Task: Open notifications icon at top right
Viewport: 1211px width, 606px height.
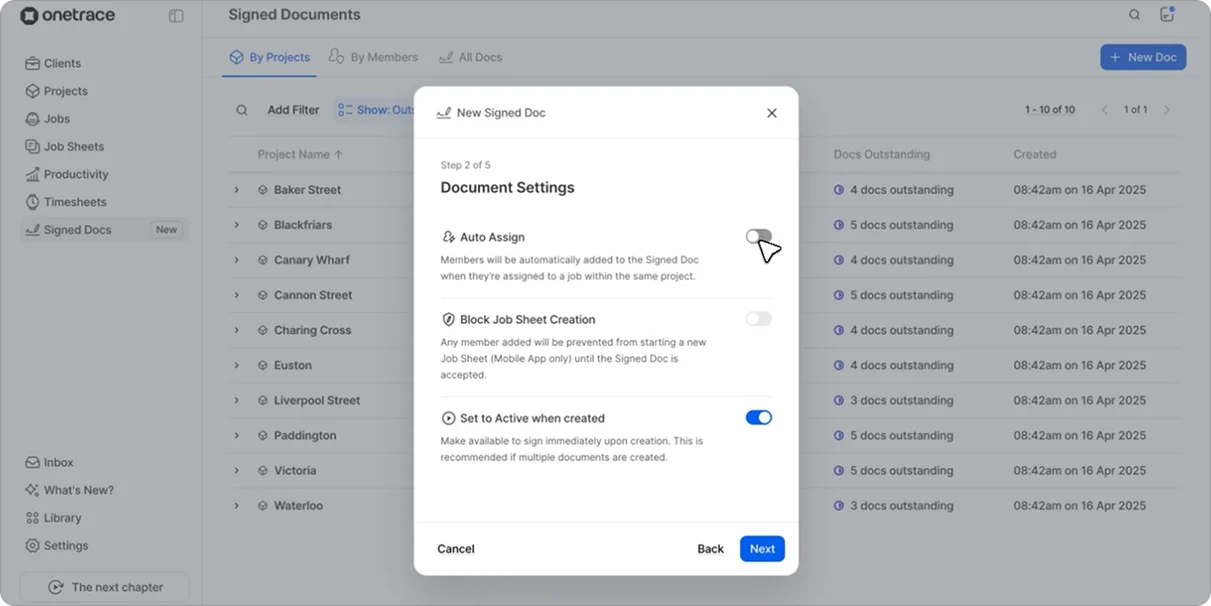Action: [1167, 15]
